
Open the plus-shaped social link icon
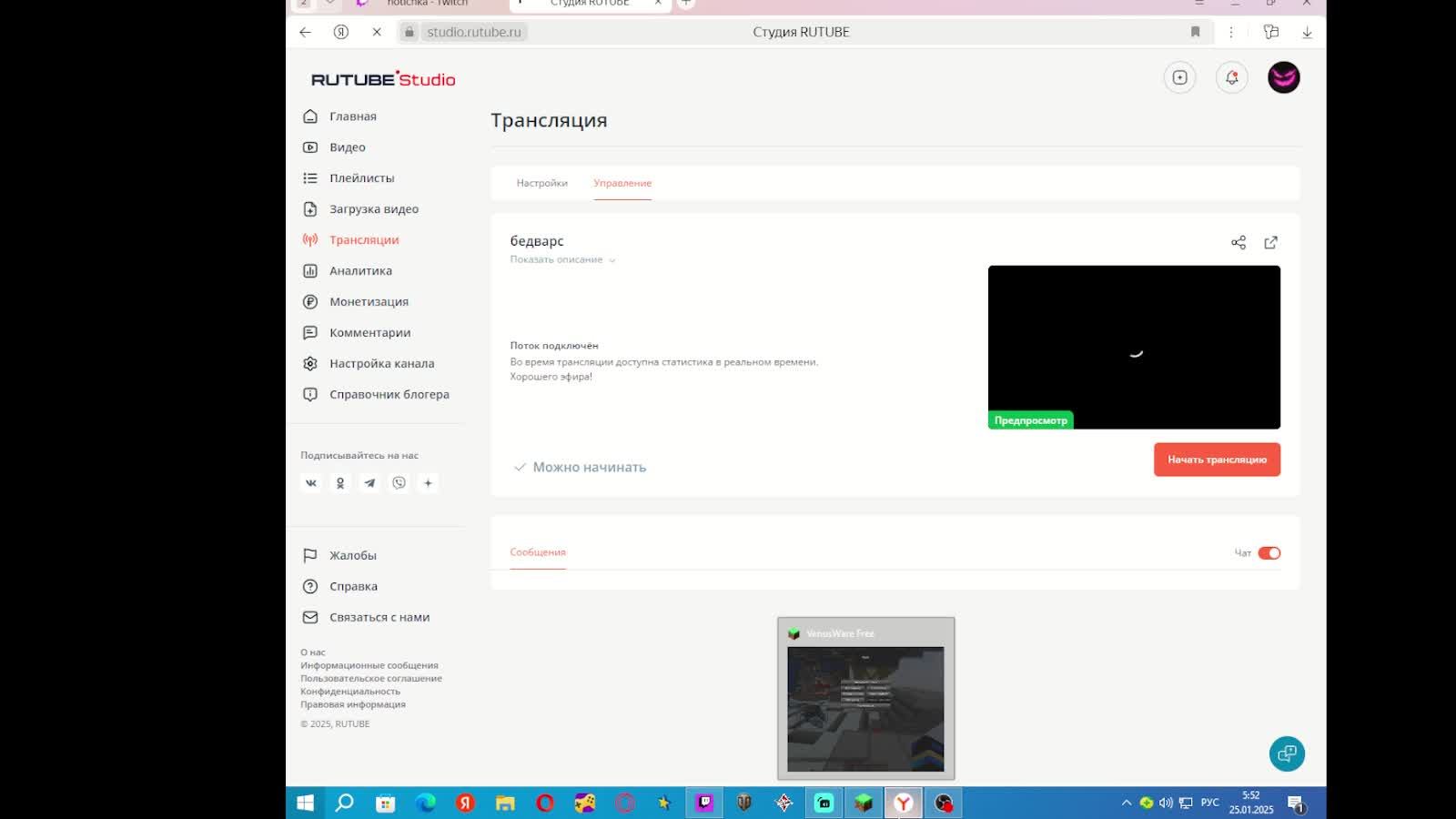[x=428, y=483]
